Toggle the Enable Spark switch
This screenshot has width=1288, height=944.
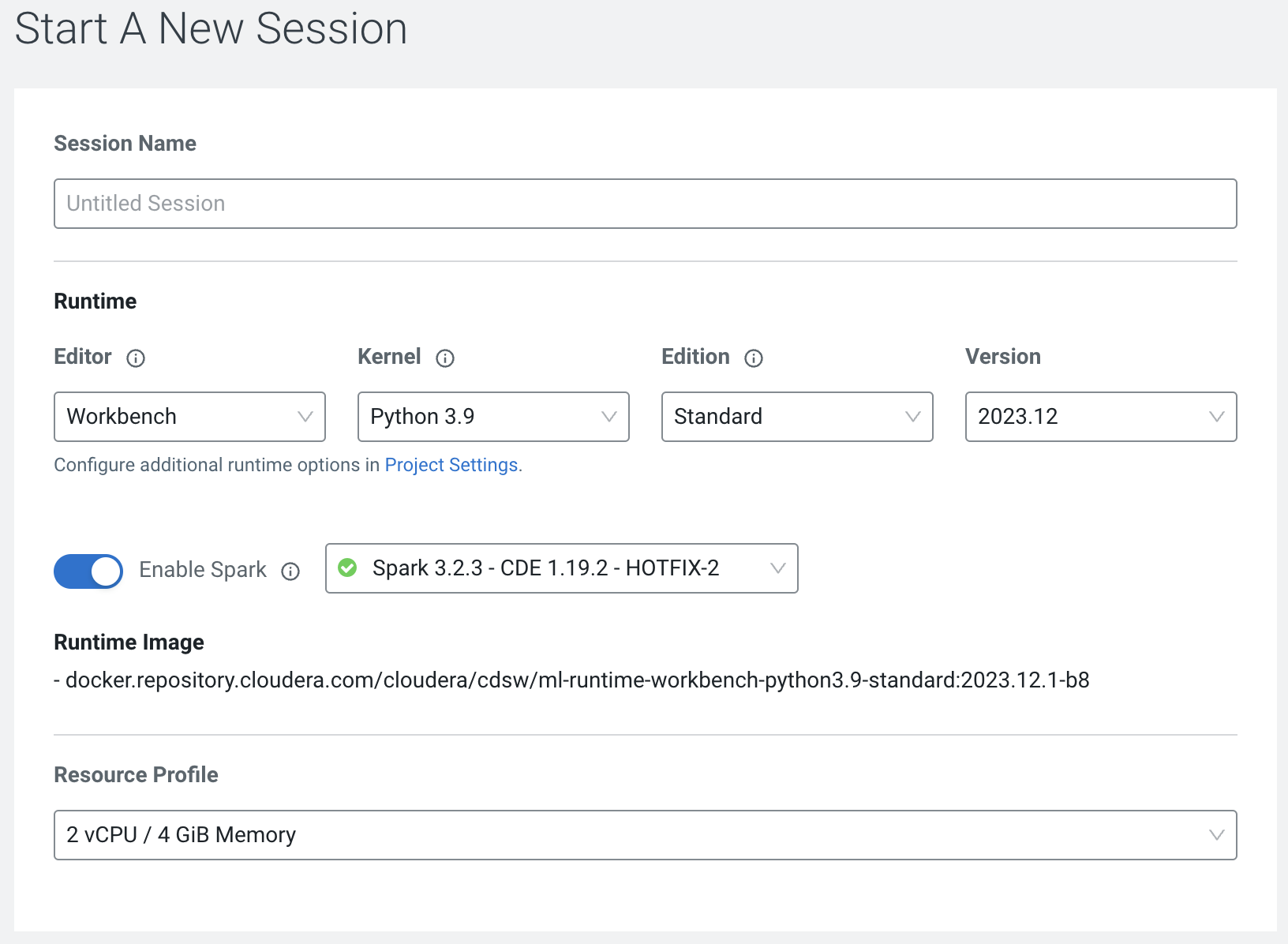[88, 571]
